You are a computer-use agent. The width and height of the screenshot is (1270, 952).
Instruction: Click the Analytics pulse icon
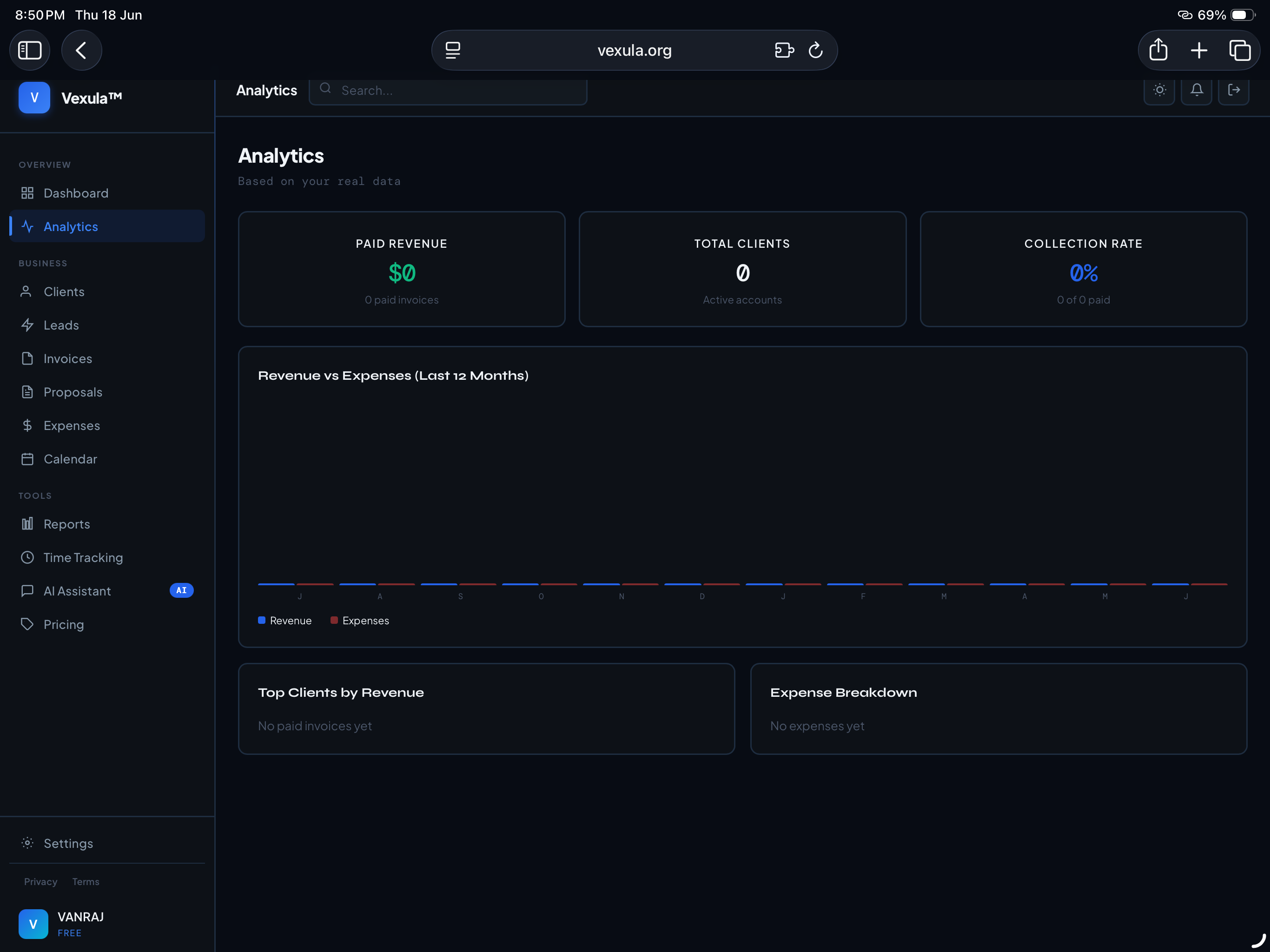click(x=27, y=226)
